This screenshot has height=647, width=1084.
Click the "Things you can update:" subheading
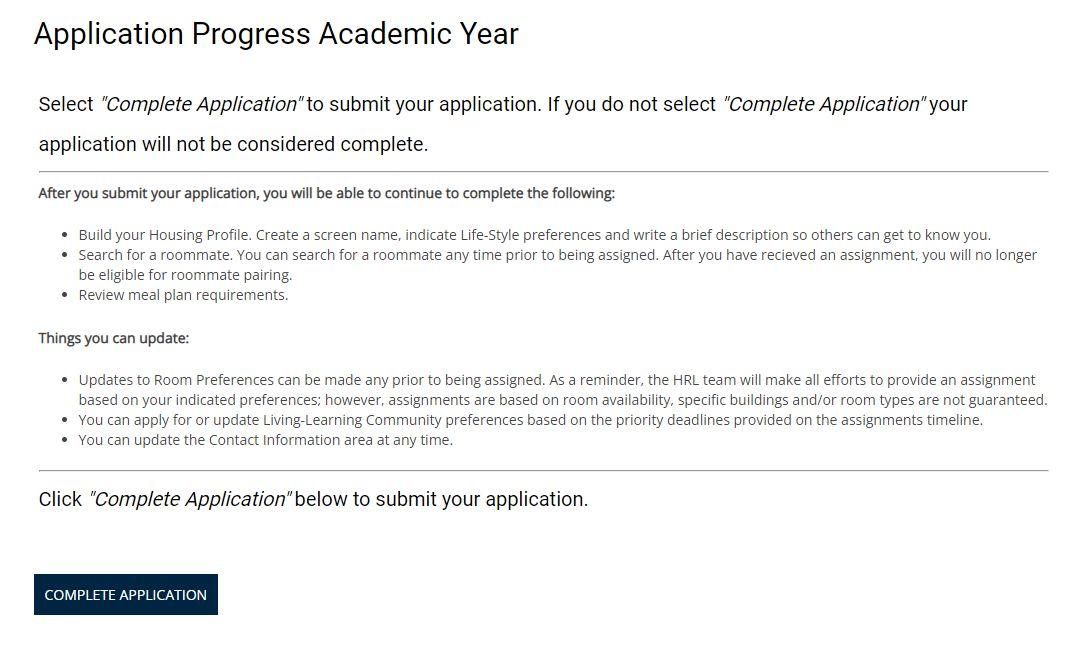pos(113,337)
